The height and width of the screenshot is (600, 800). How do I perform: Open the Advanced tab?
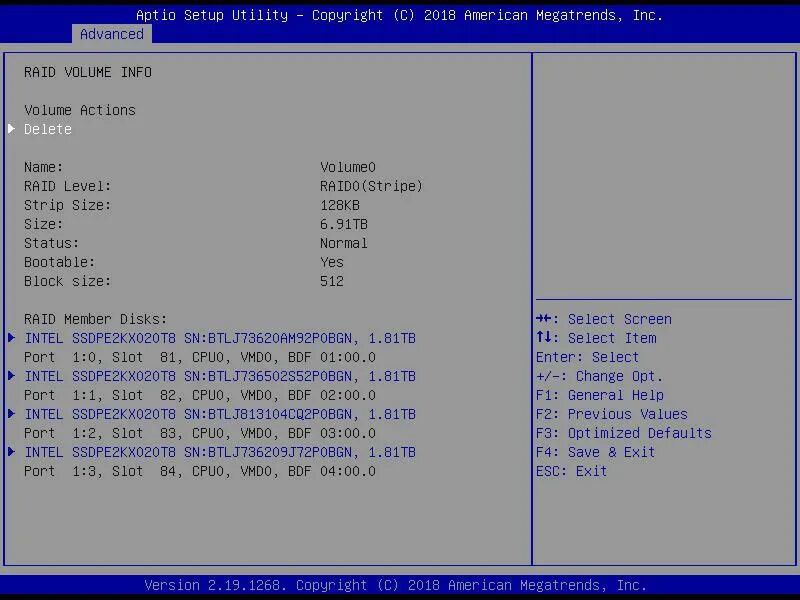point(112,34)
